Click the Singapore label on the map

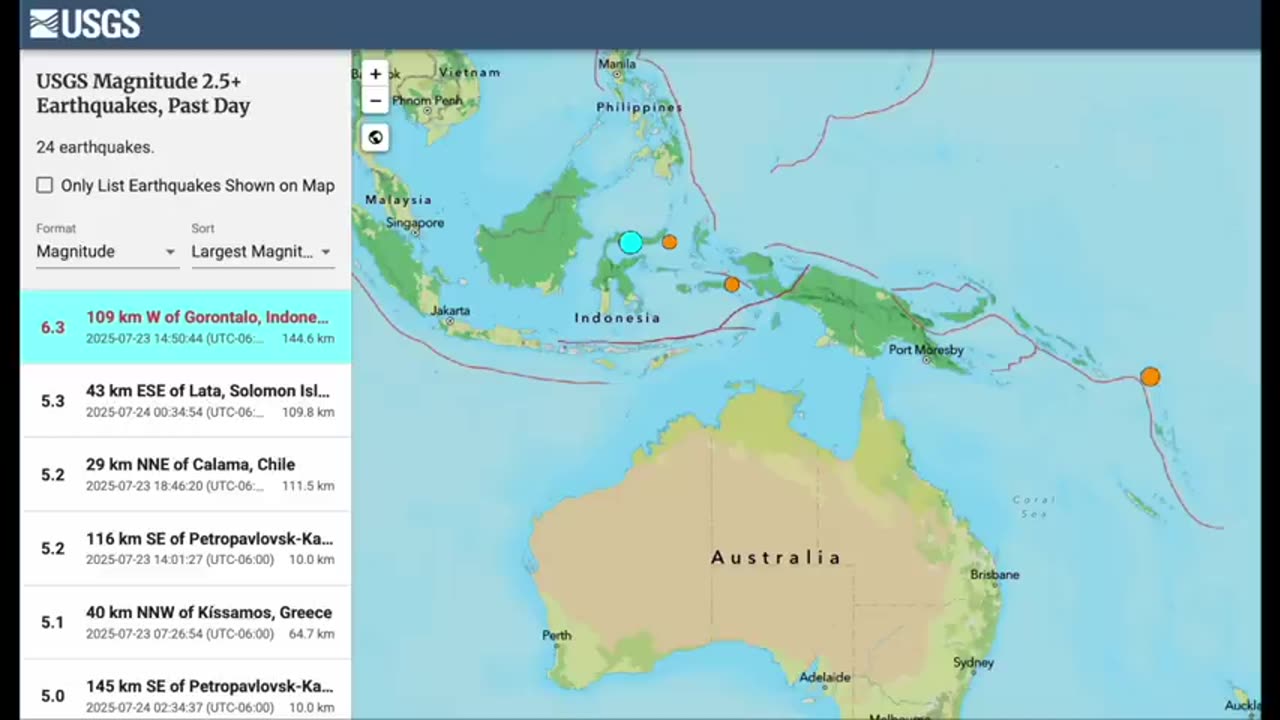(415, 223)
